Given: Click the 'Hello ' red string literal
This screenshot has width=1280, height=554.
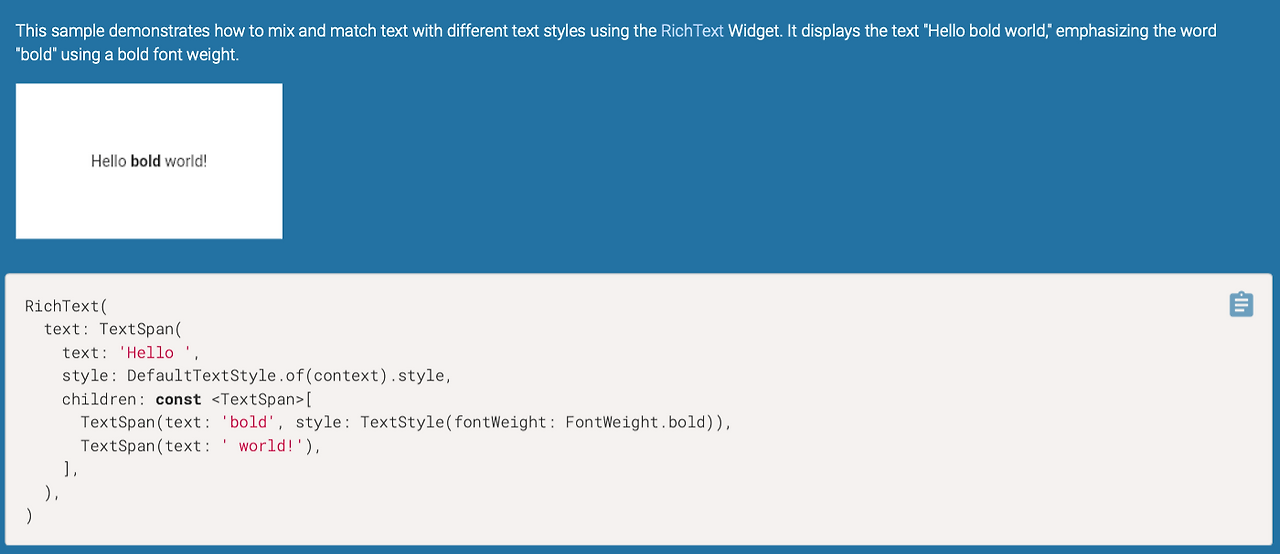Looking at the screenshot, I should (x=160, y=352).
